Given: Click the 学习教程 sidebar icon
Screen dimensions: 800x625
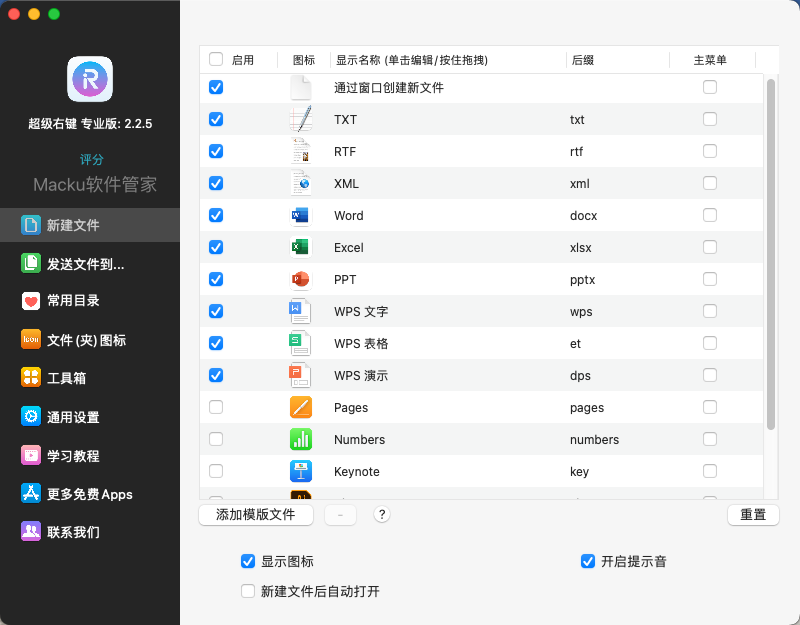Looking at the screenshot, I should [31, 455].
